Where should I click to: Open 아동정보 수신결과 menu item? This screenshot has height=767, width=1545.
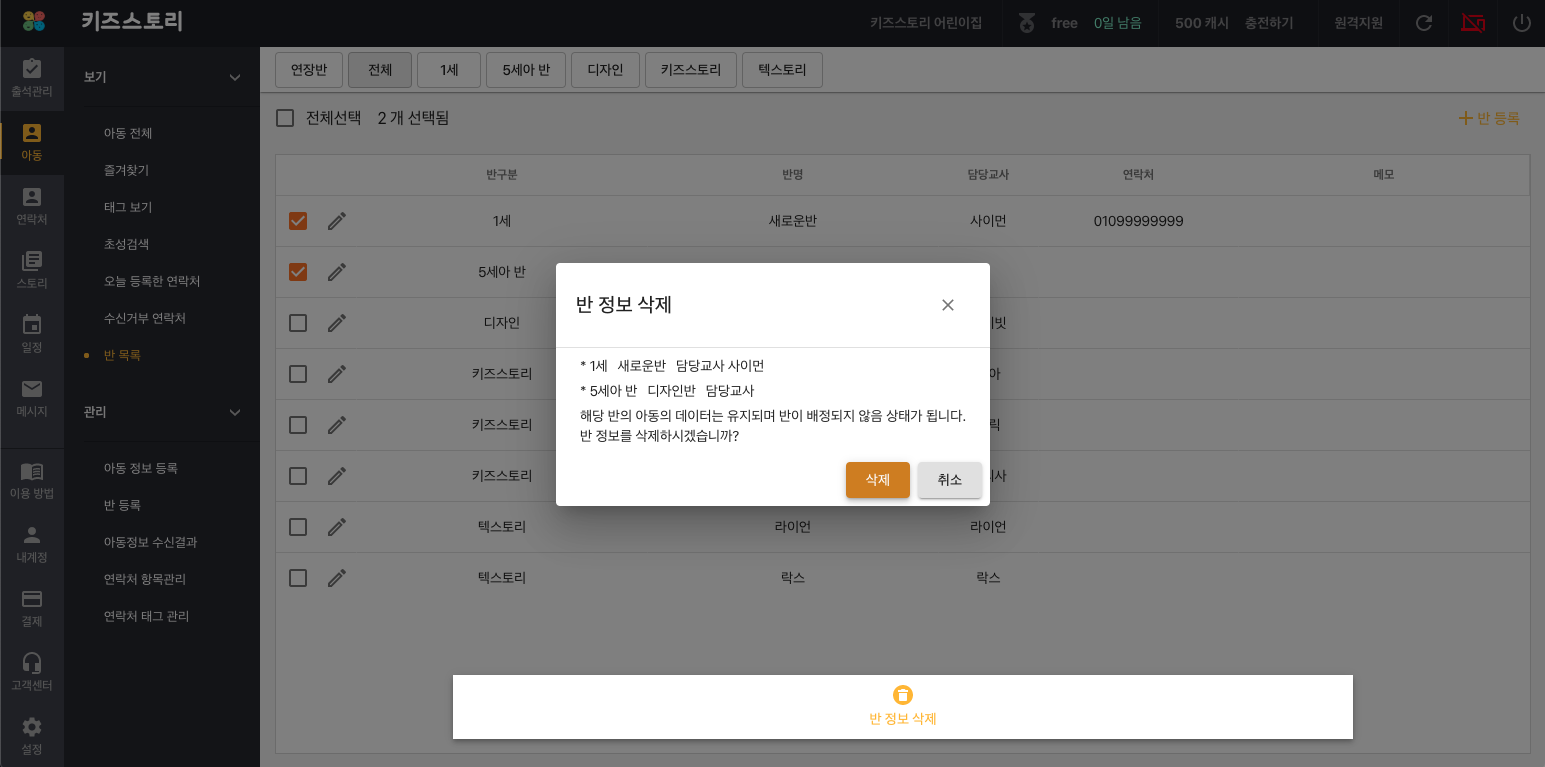pos(150,542)
